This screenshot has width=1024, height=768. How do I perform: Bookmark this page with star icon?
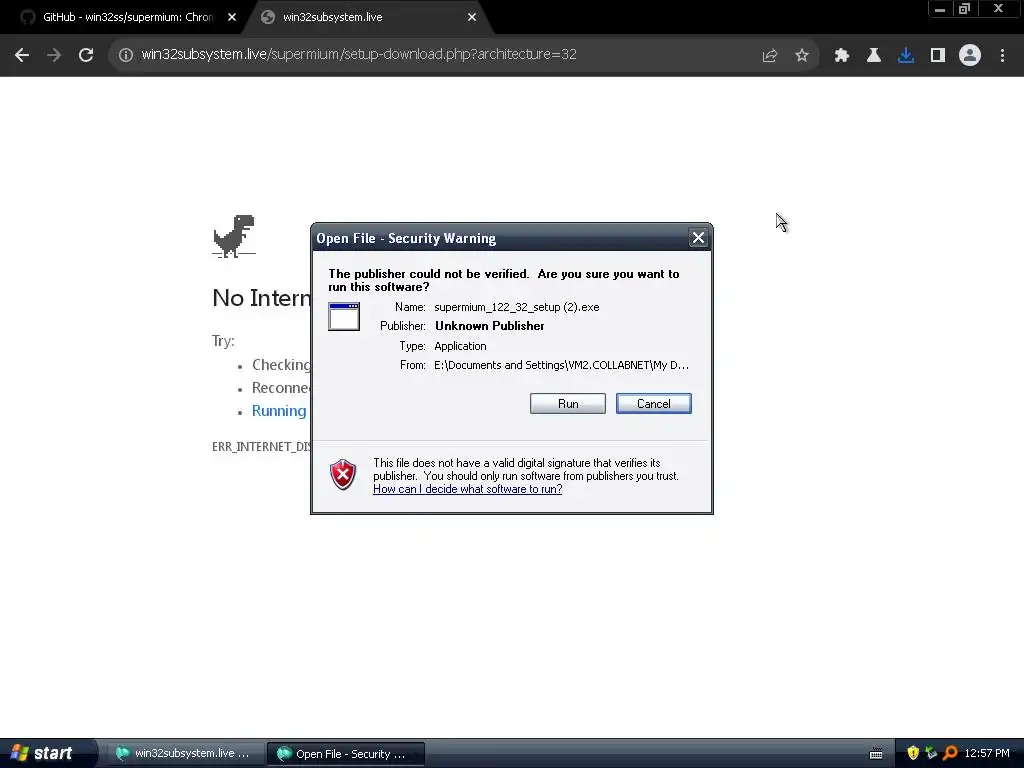tap(802, 56)
